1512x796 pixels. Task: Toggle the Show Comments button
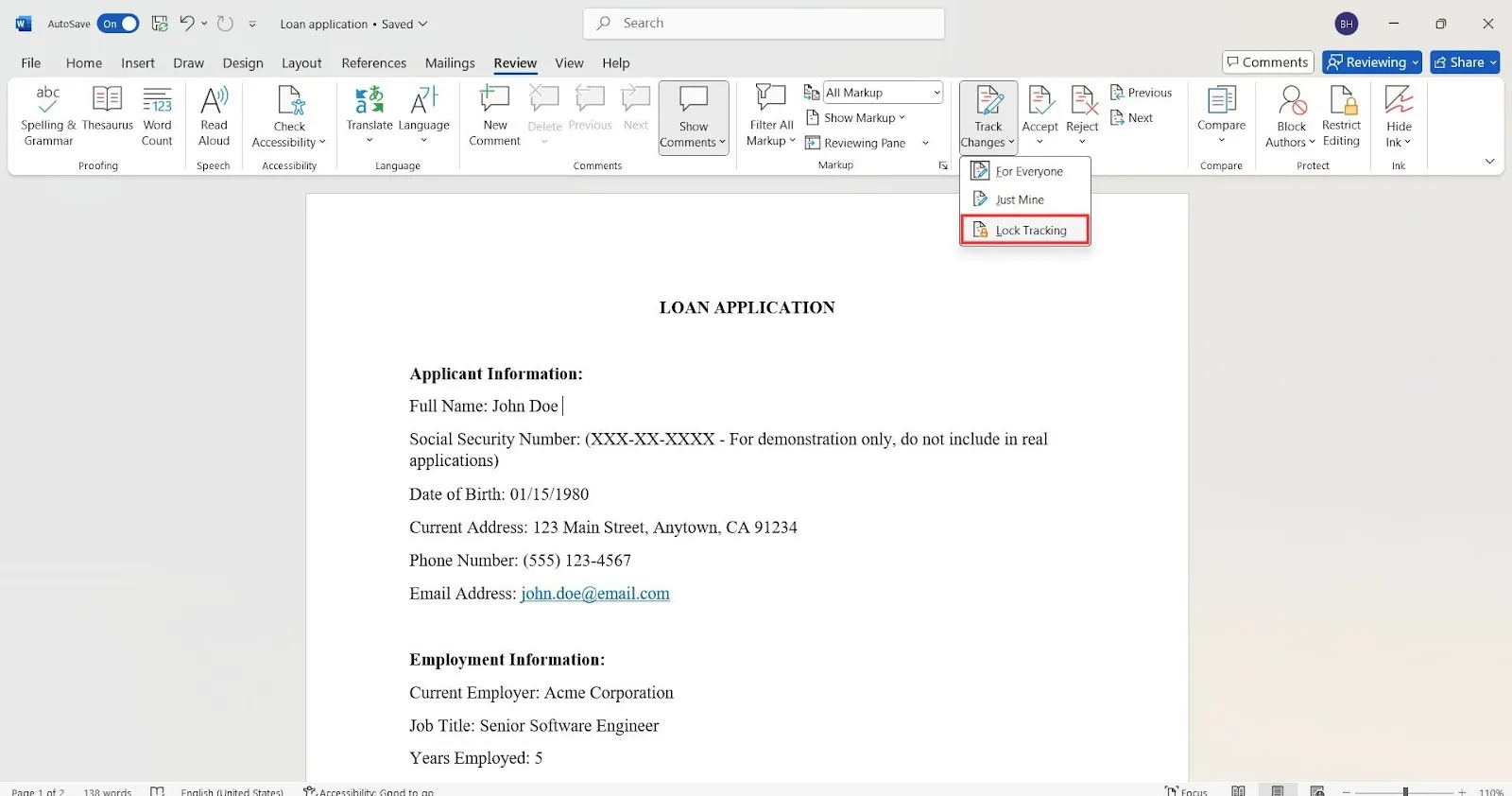tap(694, 117)
